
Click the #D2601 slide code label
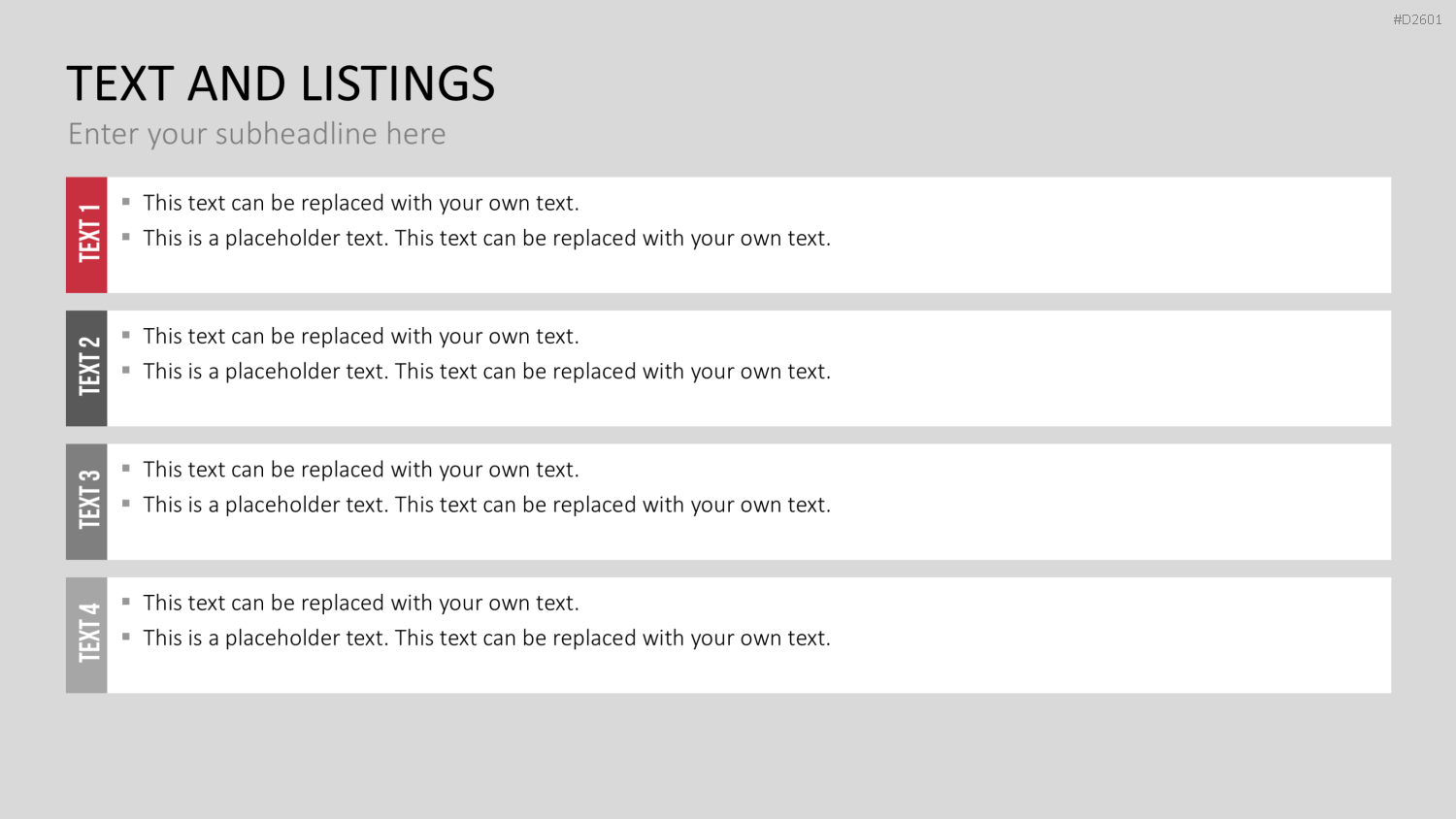pyautogui.click(x=1417, y=19)
